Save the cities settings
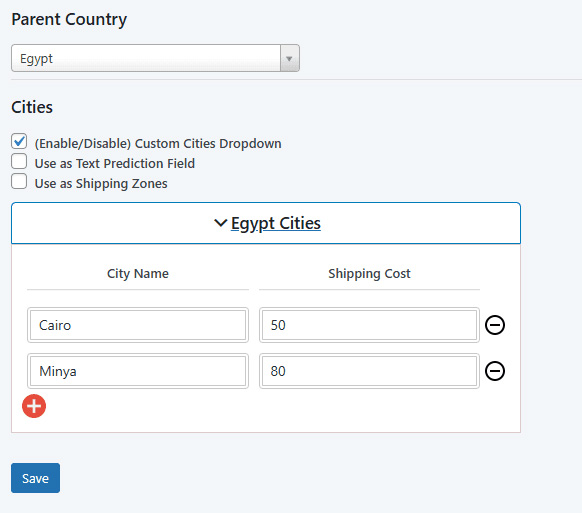Viewport: 582px width, 513px height. coord(35,478)
